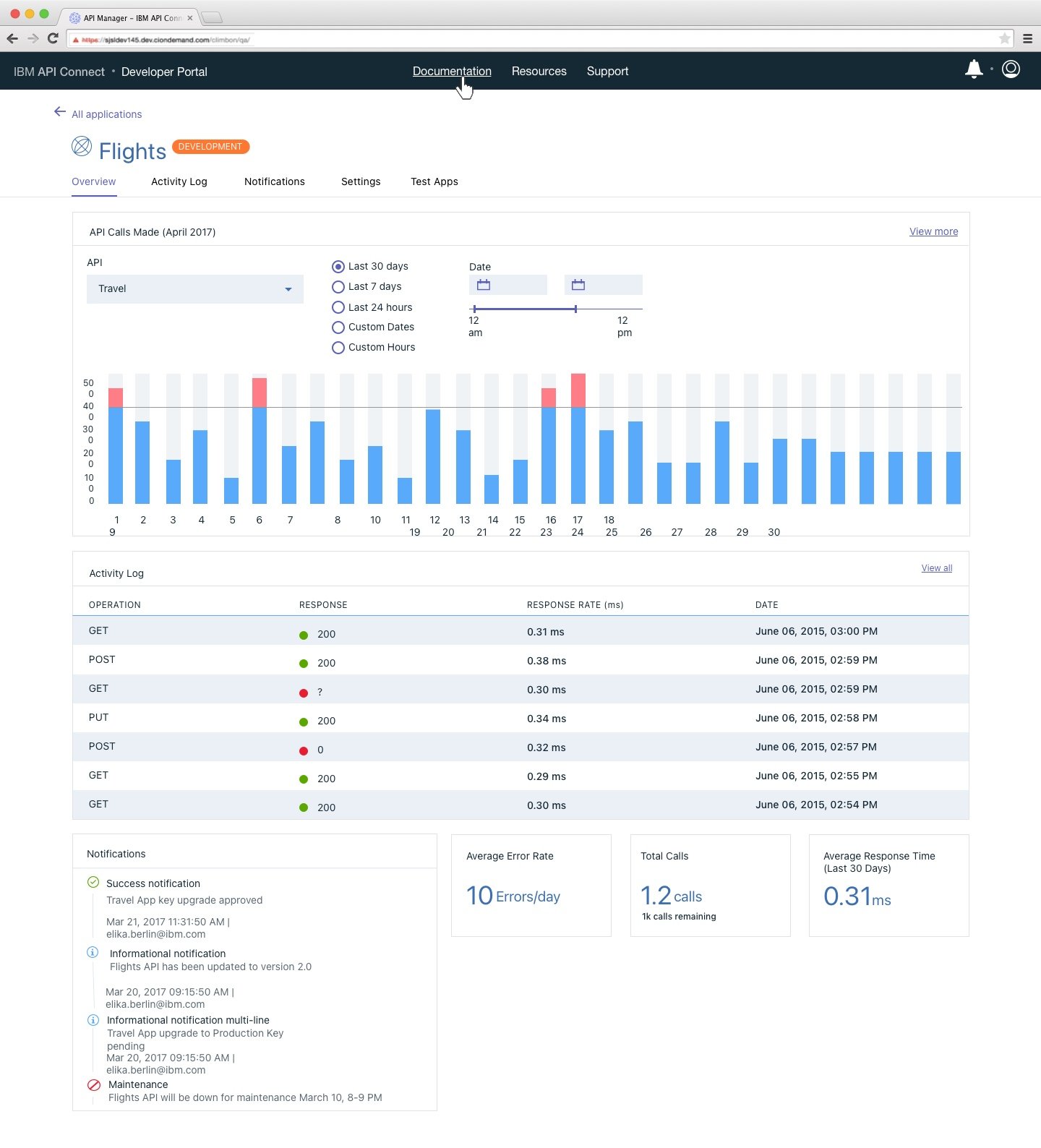The height and width of the screenshot is (1148, 1041).
Task: Click All applications link
Action: [107, 114]
